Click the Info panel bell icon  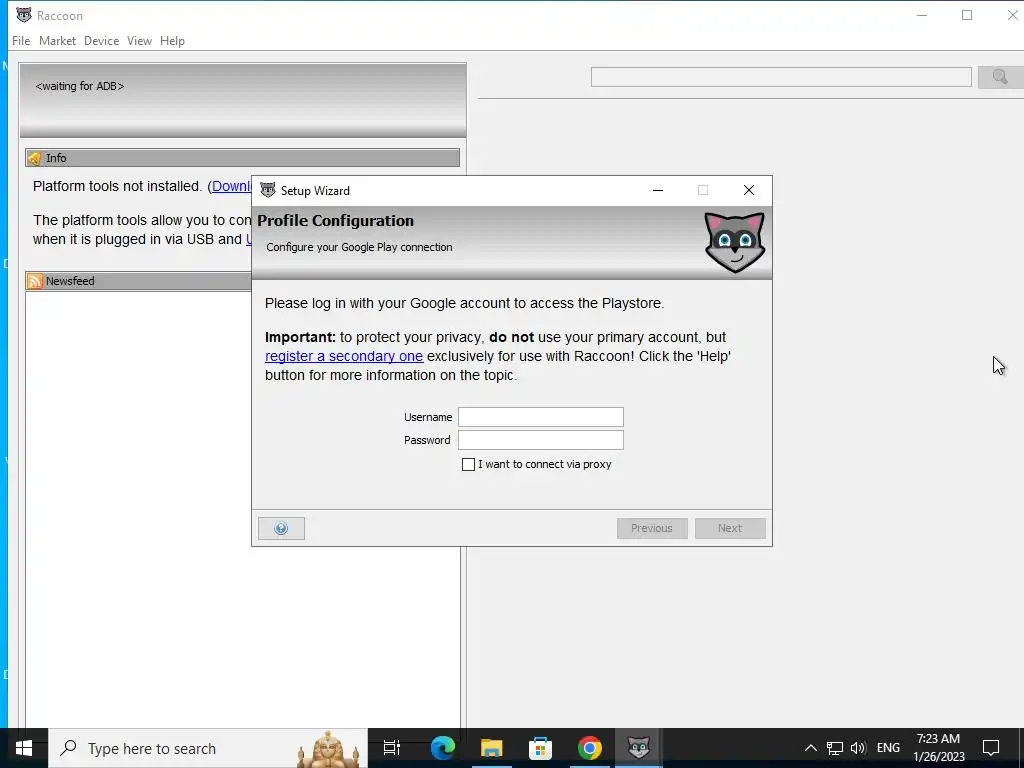pyautogui.click(x=35, y=158)
